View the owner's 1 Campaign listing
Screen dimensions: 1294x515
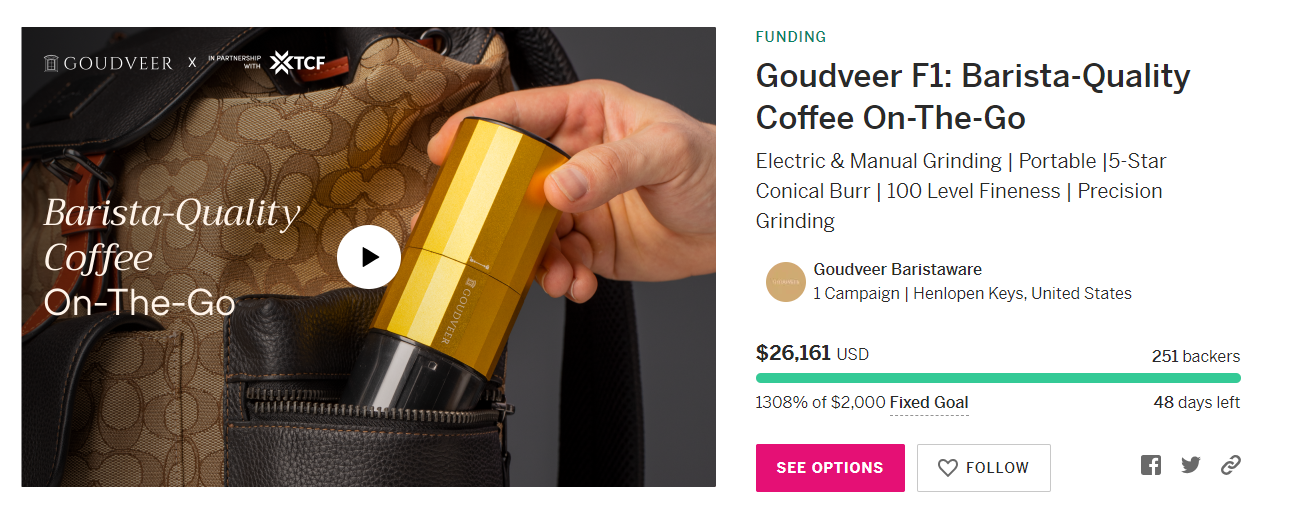(x=856, y=294)
